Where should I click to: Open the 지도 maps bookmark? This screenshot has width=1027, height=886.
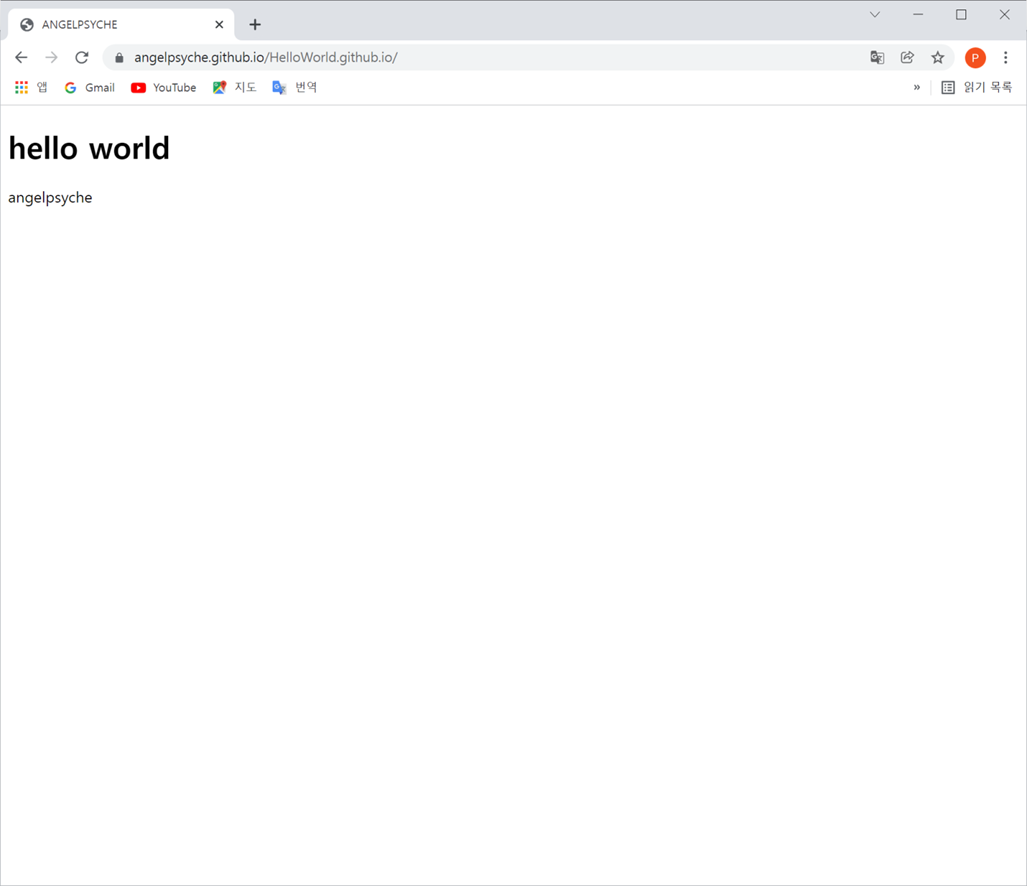click(234, 87)
